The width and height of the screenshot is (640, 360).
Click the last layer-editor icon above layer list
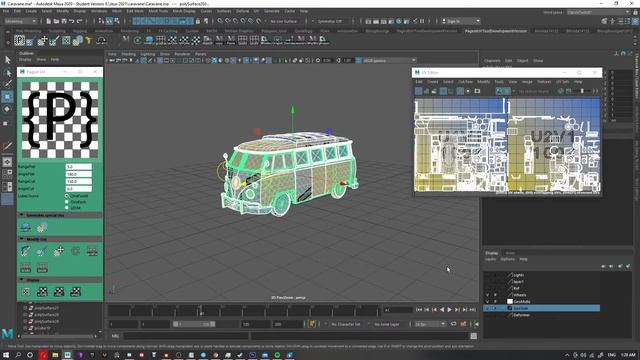(628, 266)
